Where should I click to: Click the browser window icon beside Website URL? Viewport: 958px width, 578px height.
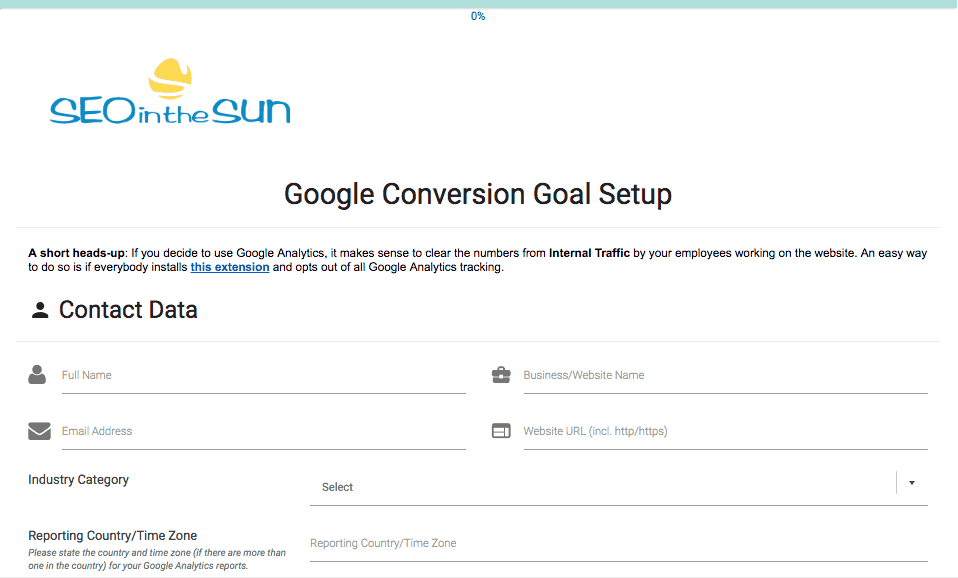point(501,431)
